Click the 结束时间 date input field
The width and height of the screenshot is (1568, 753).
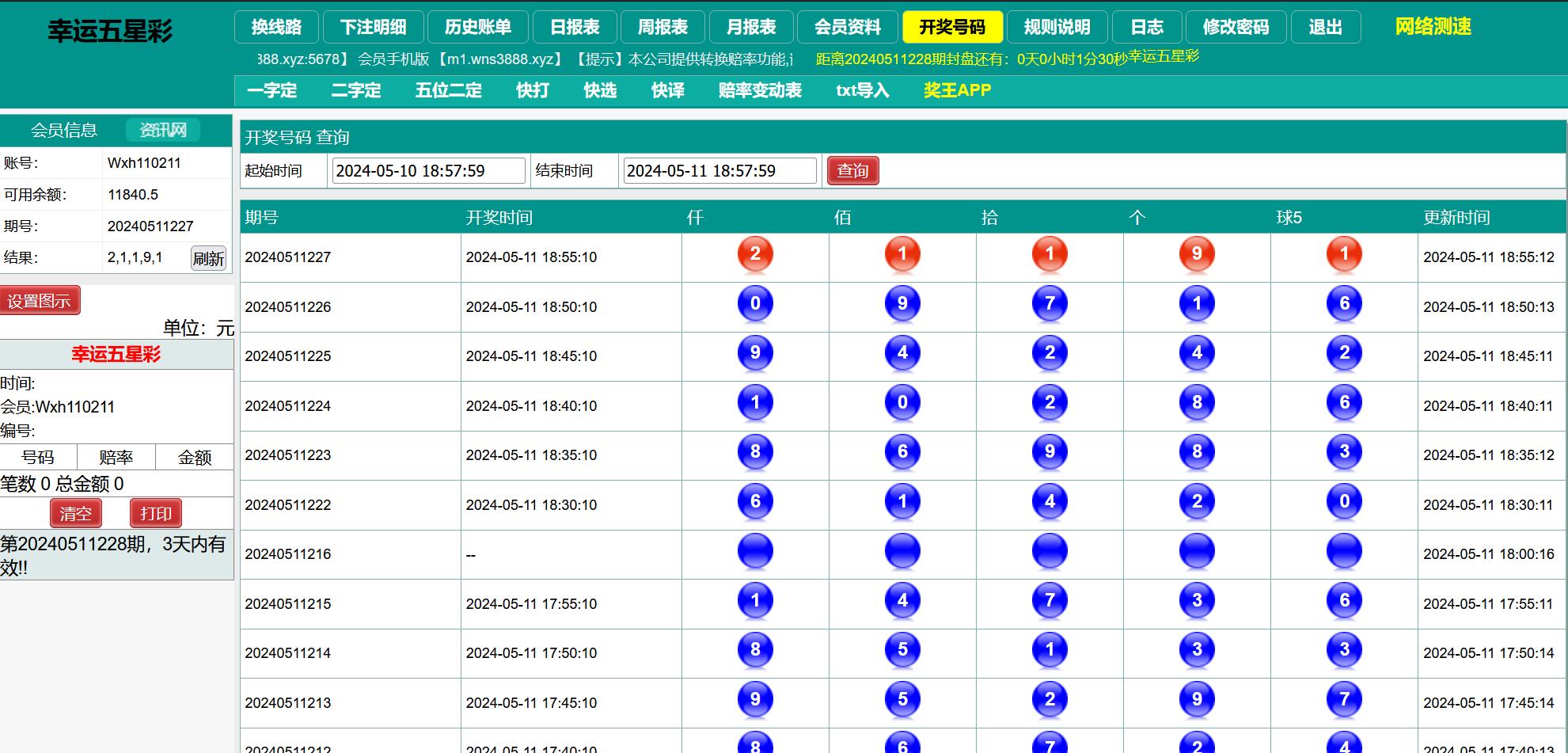point(719,171)
